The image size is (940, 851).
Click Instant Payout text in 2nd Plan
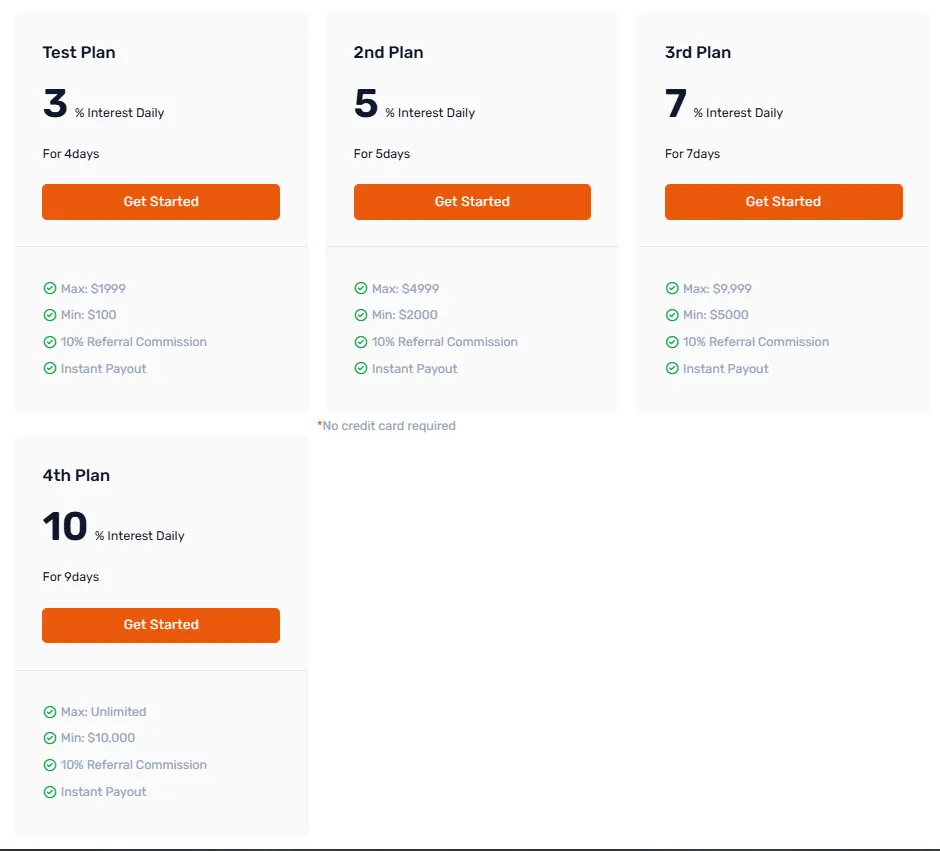tap(414, 369)
